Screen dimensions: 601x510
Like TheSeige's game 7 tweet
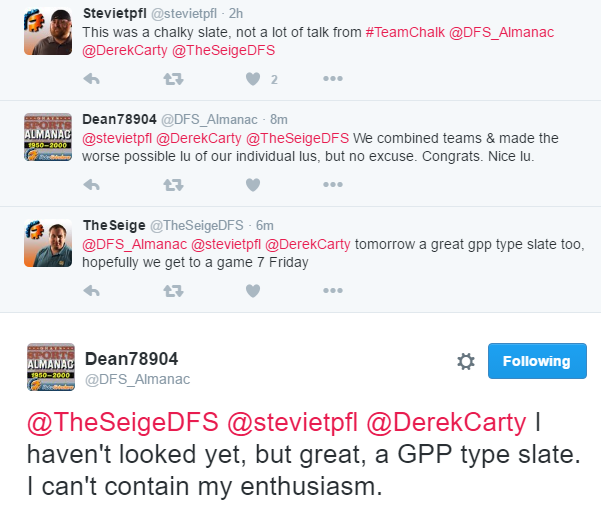[x=253, y=291]
